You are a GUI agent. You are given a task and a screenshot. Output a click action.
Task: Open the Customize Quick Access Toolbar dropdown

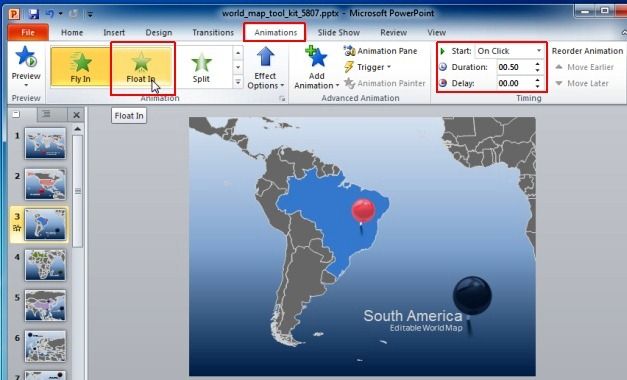pos(90,14)
